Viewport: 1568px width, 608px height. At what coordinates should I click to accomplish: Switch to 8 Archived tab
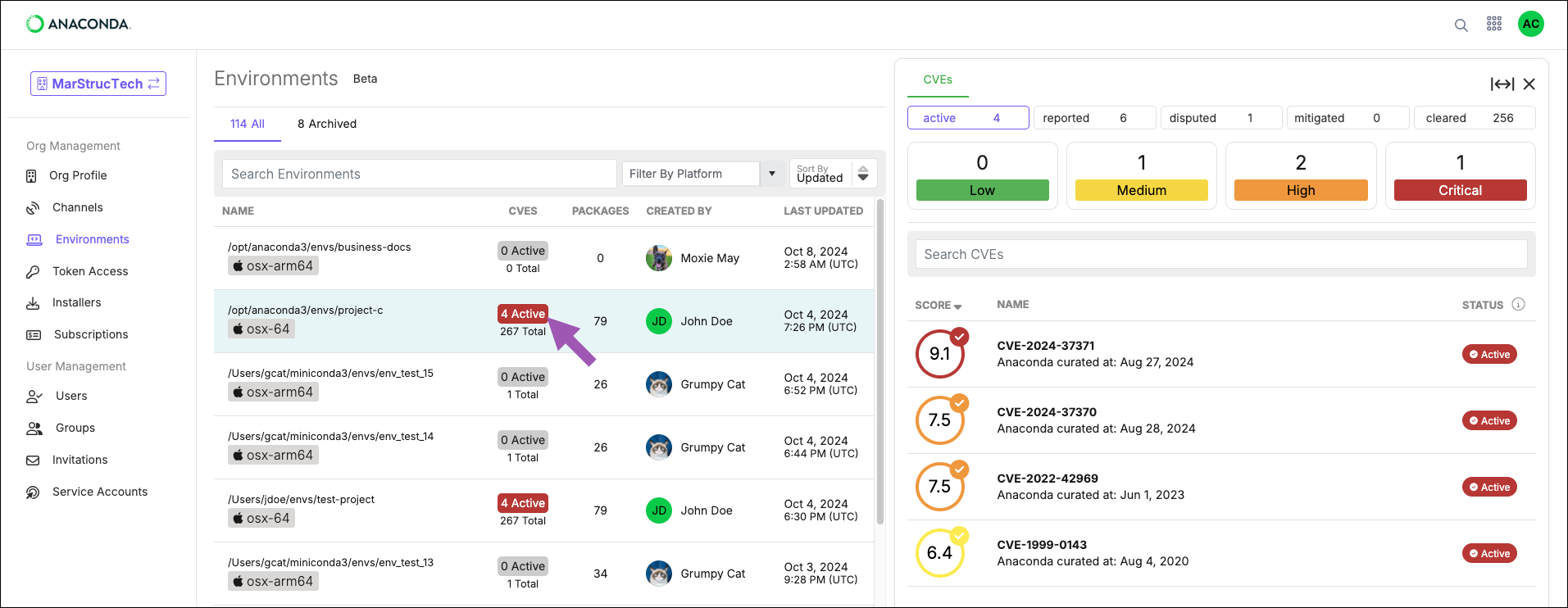click(x=327, y=124)
